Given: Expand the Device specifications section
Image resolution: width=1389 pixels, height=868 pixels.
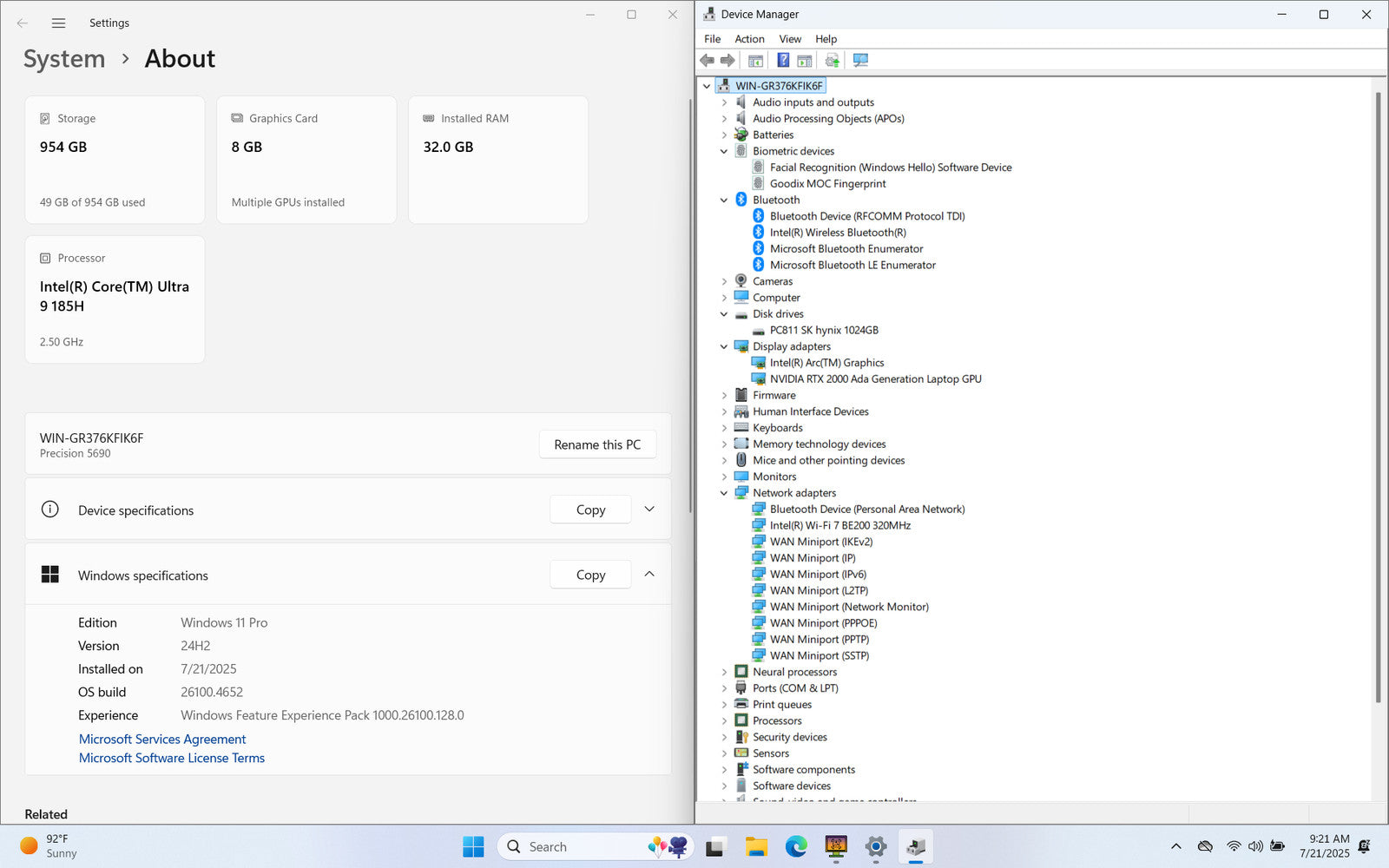Looking at the screenshot, I should coord(649,510).
